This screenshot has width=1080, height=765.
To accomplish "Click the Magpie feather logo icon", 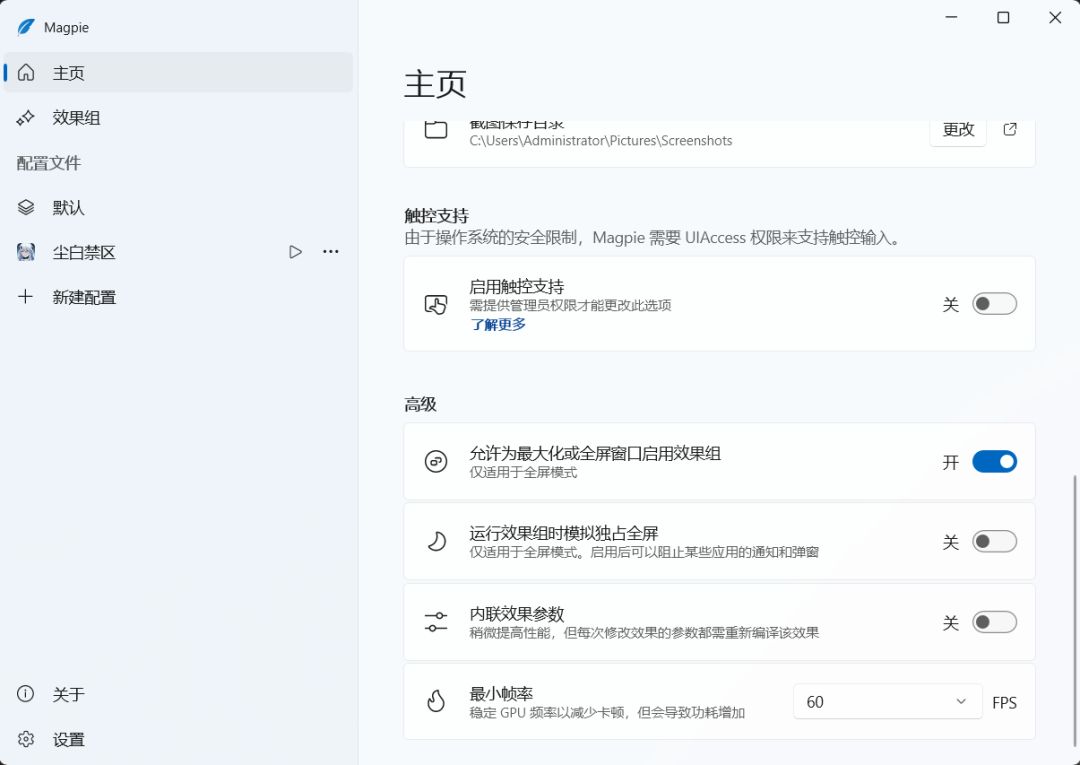I will (x=25, y=27).
